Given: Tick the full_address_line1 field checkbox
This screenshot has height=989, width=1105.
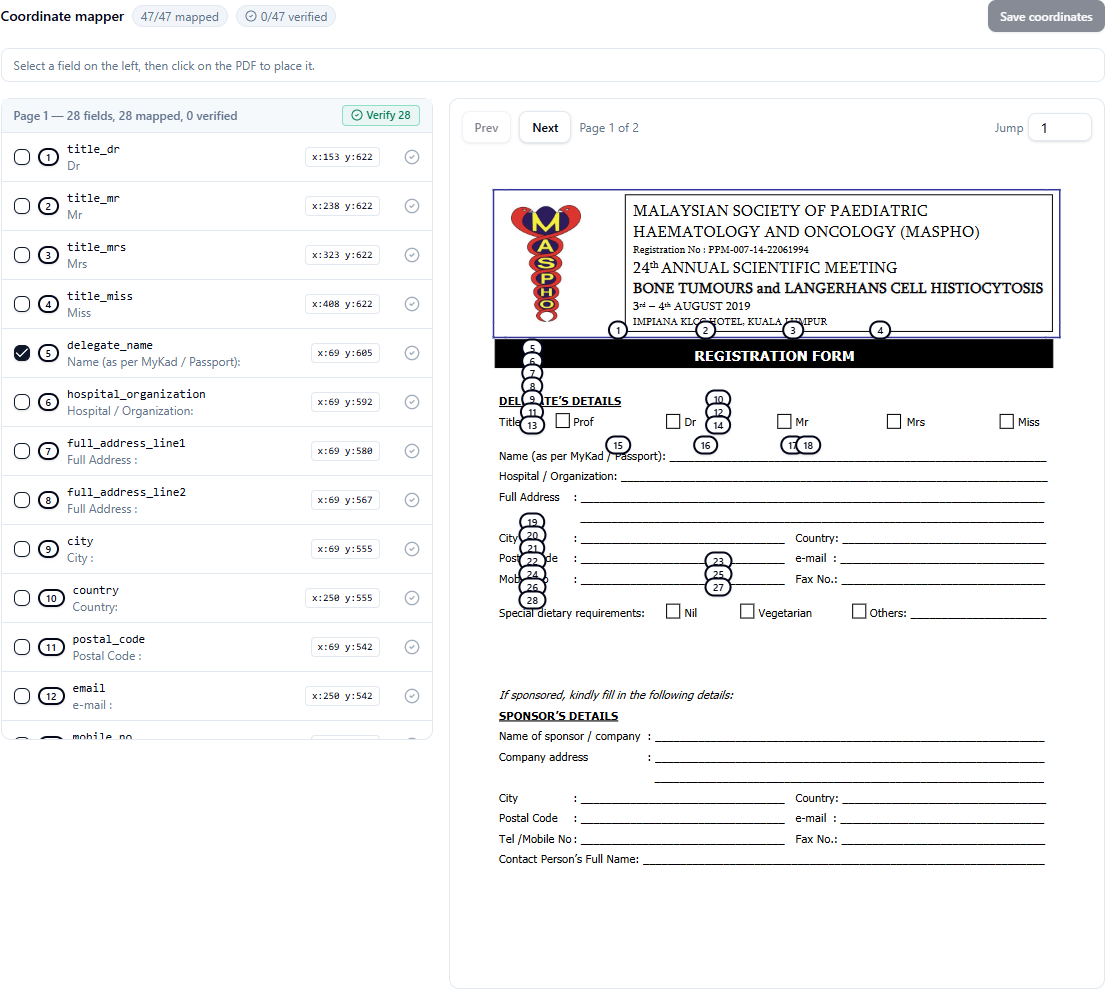Looking at the screenshot, I should pos(22,451).
